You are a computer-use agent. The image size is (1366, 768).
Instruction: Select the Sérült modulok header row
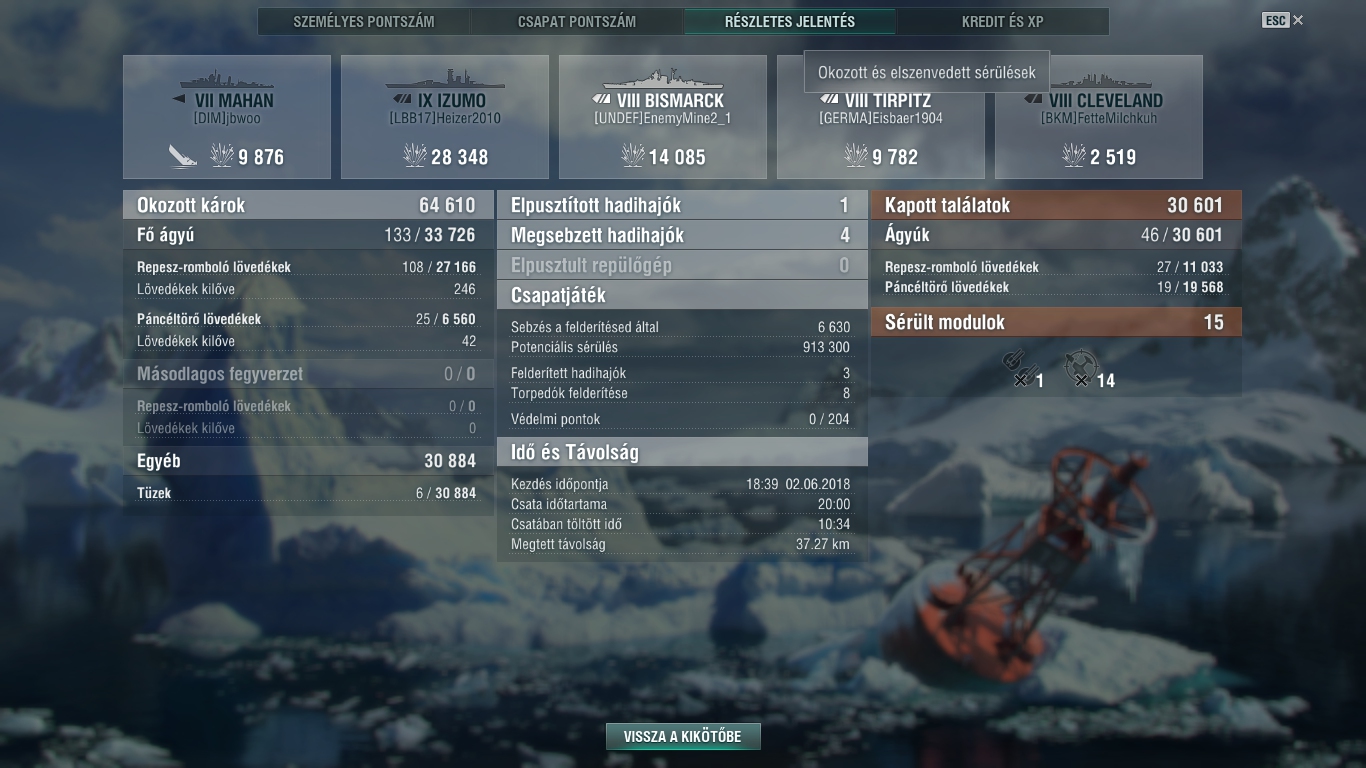pyautogui.click(x=1056, y=322)
